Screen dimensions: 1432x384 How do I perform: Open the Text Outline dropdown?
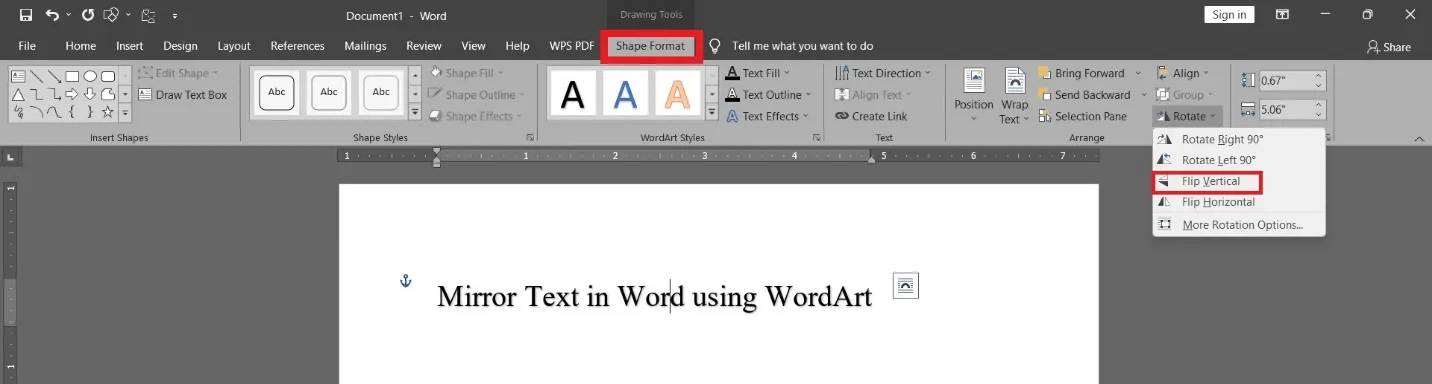[x=768, y=95]
